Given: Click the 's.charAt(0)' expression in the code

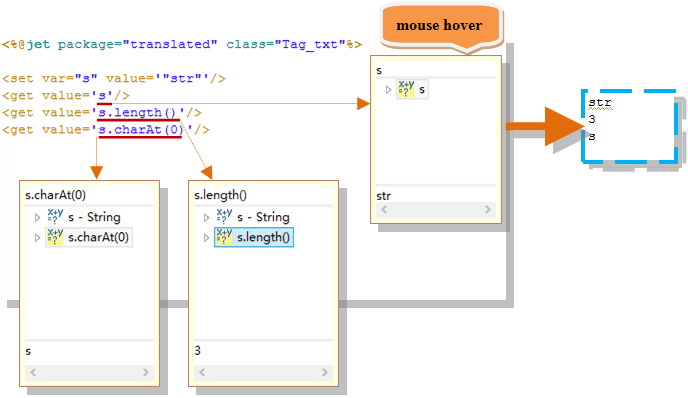Looking at the screenshot, I should 140,130.
